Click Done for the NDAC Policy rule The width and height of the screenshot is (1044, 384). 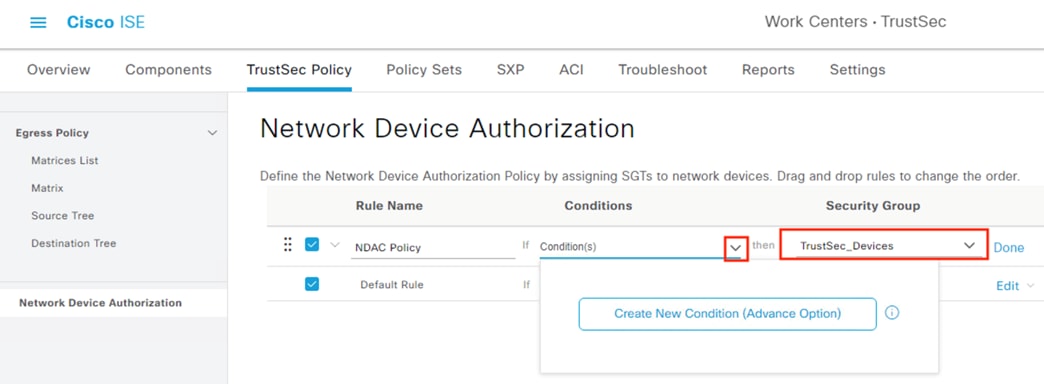click(1009, 248)
